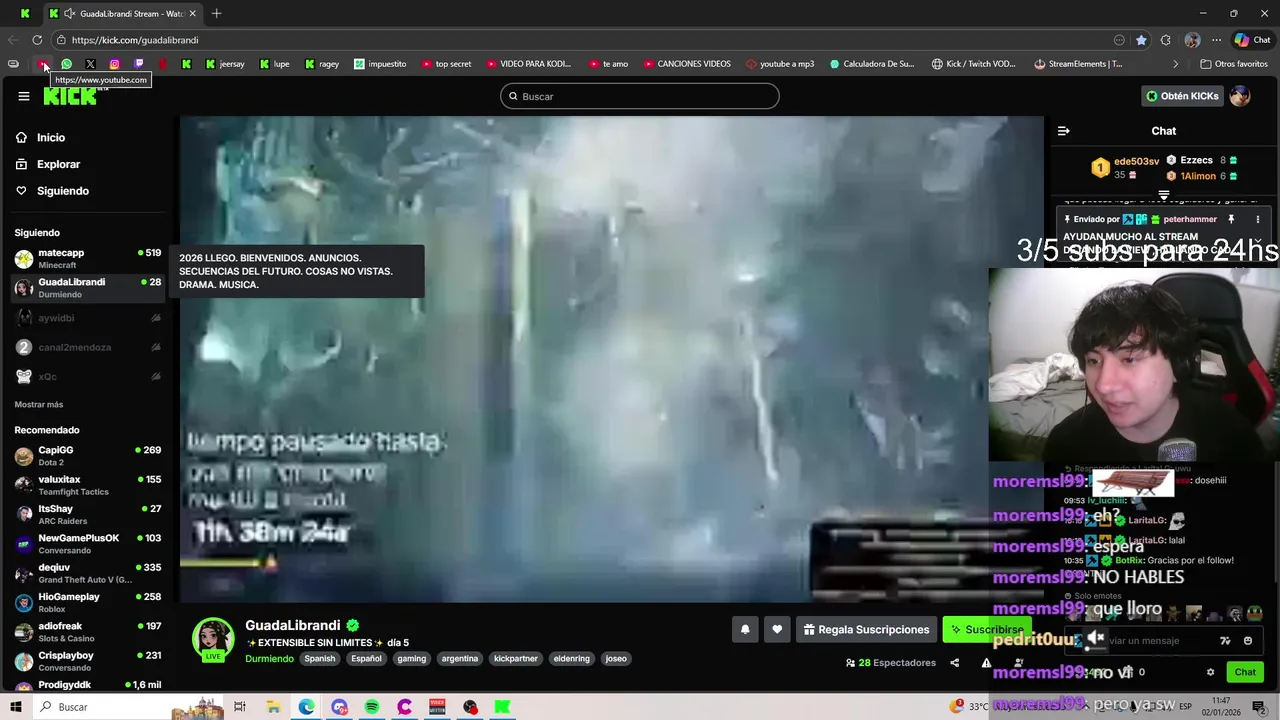
Task: Open the Instagram bookmark icon
Action: click(114, 64)
